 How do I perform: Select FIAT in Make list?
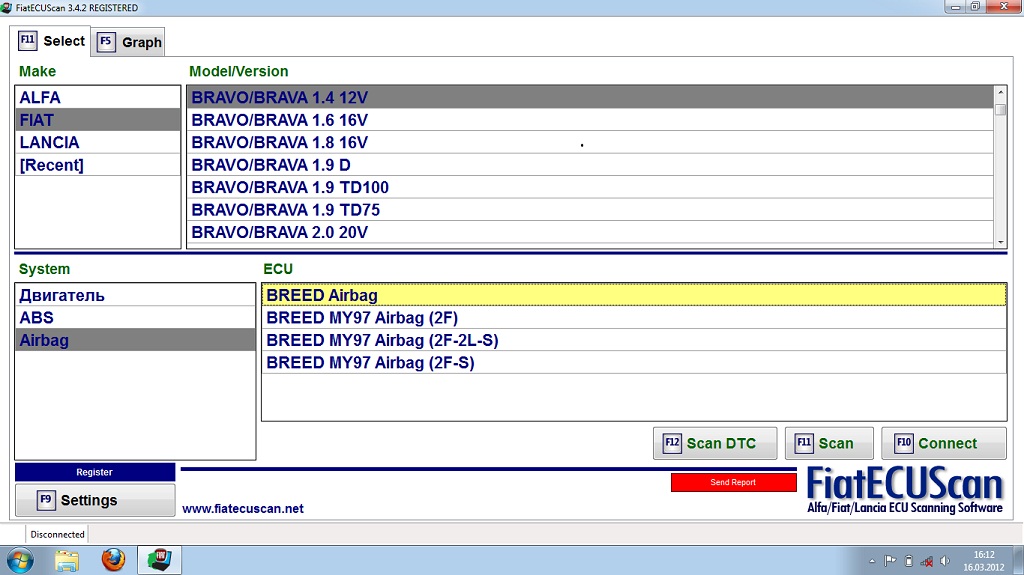97,120
